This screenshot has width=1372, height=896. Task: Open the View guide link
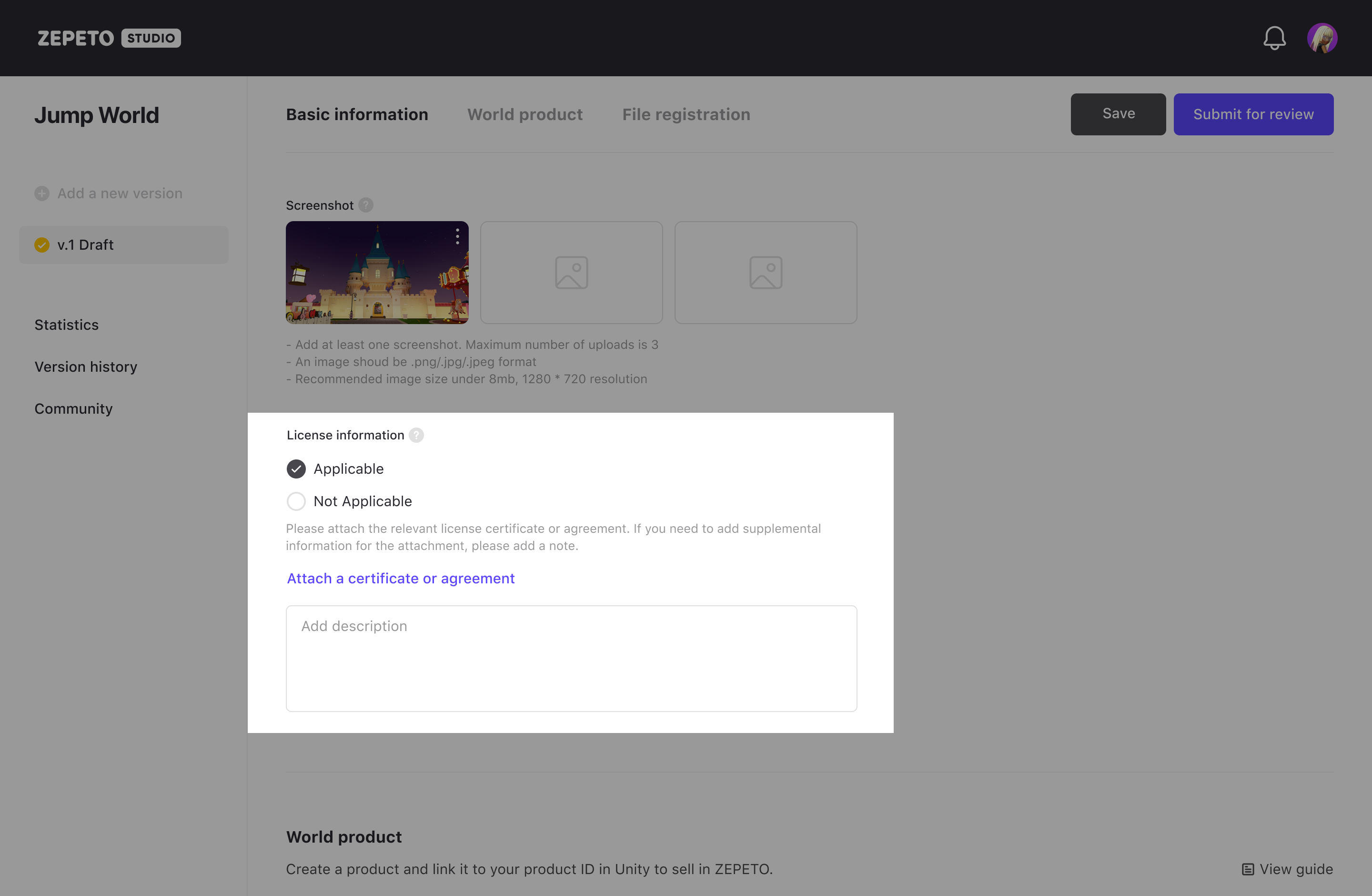pos(1287,869)
